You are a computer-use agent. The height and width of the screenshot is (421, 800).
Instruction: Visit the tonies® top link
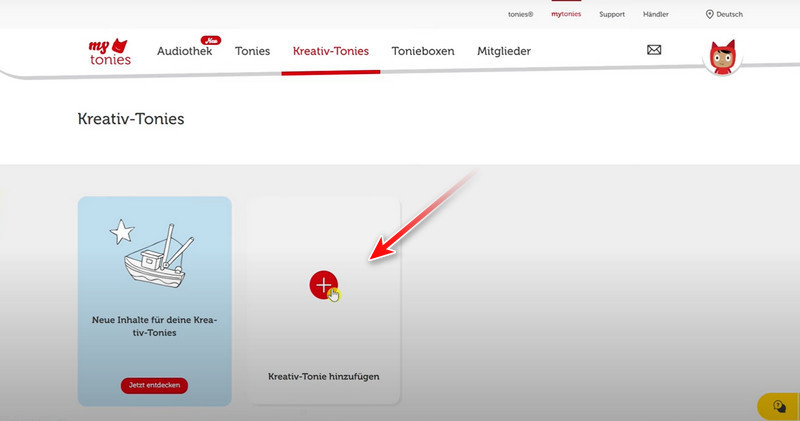(520, 14)
